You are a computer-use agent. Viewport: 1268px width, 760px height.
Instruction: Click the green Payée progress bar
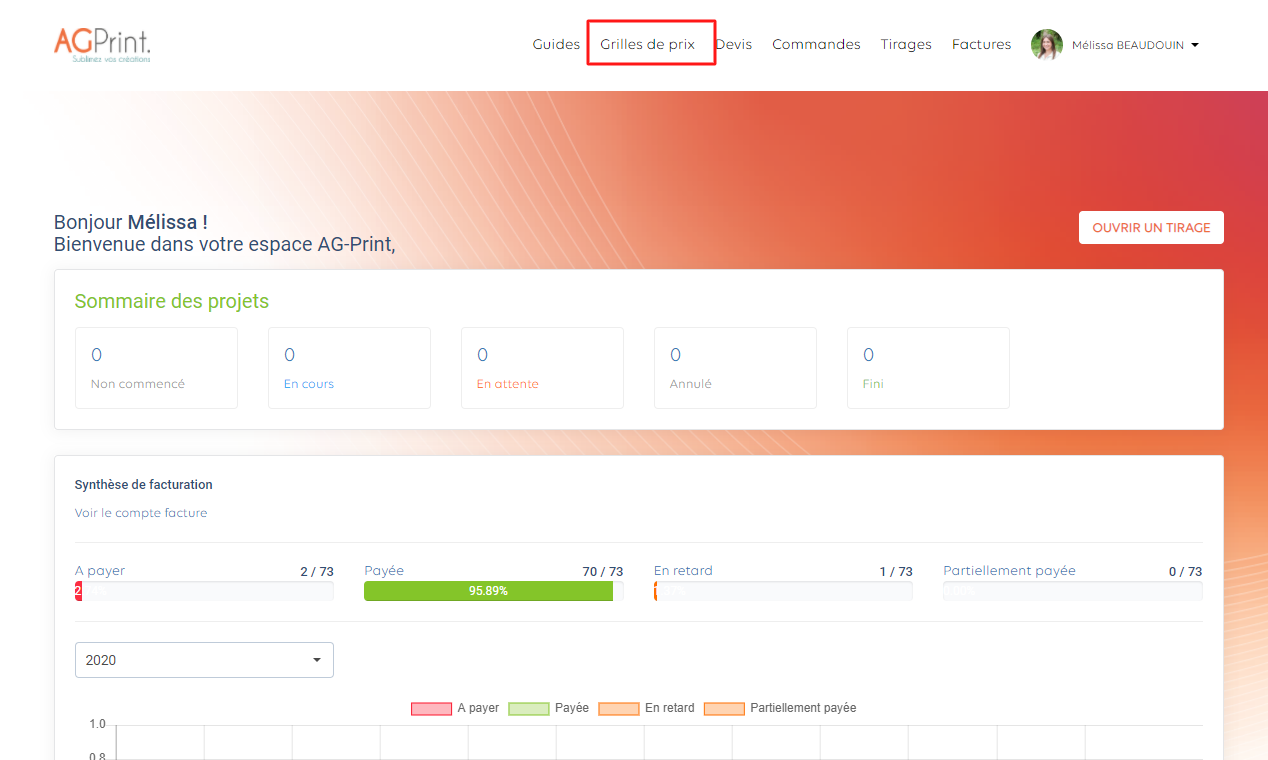tap(488, 591)
